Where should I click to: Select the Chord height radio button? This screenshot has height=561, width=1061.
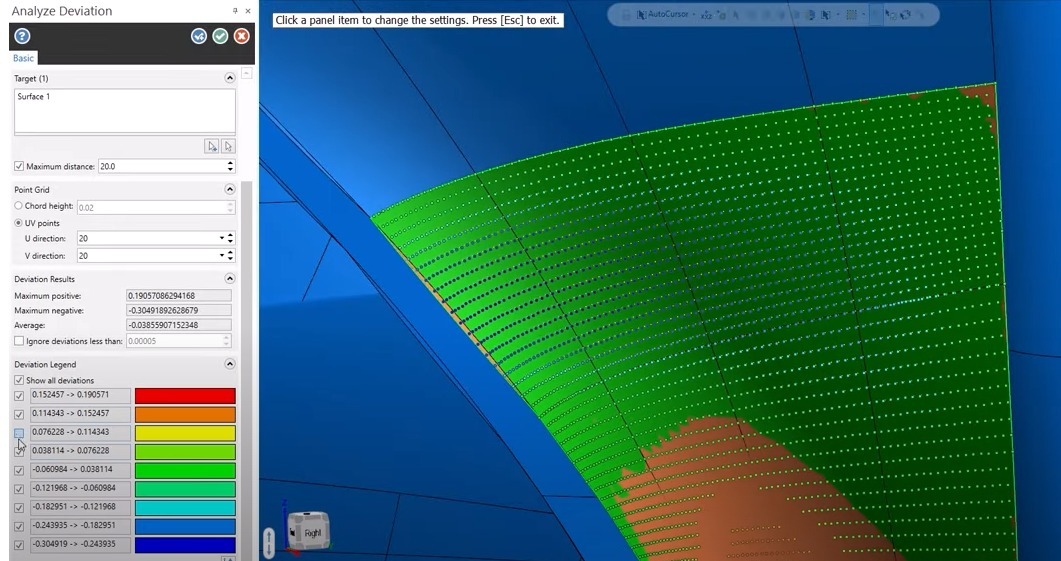pyautogui.click(x=18, y=206)
